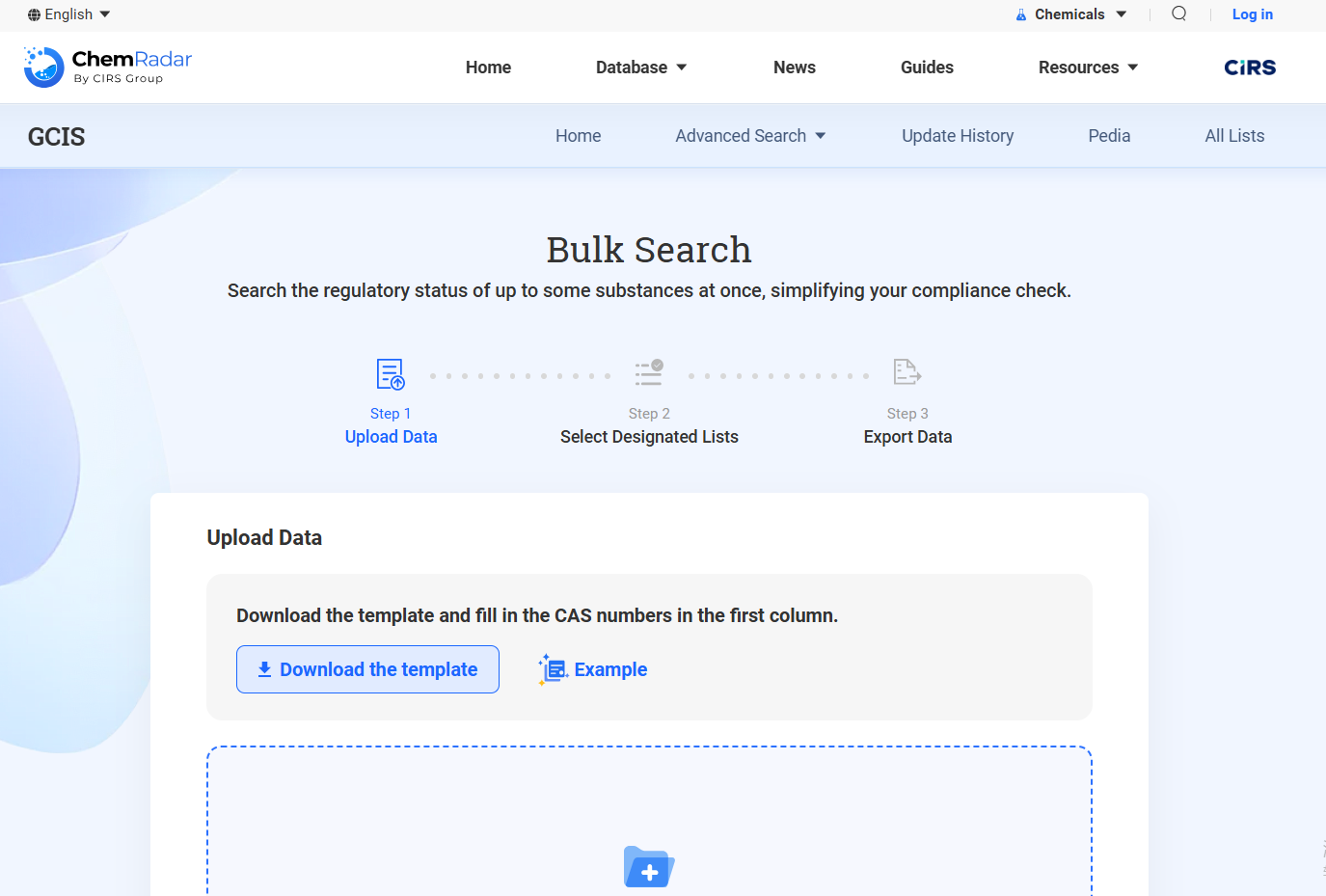The width and height of the screenshot is (1326, 896).
Task: Click the CIRS logo
Action: point(1250,68)
